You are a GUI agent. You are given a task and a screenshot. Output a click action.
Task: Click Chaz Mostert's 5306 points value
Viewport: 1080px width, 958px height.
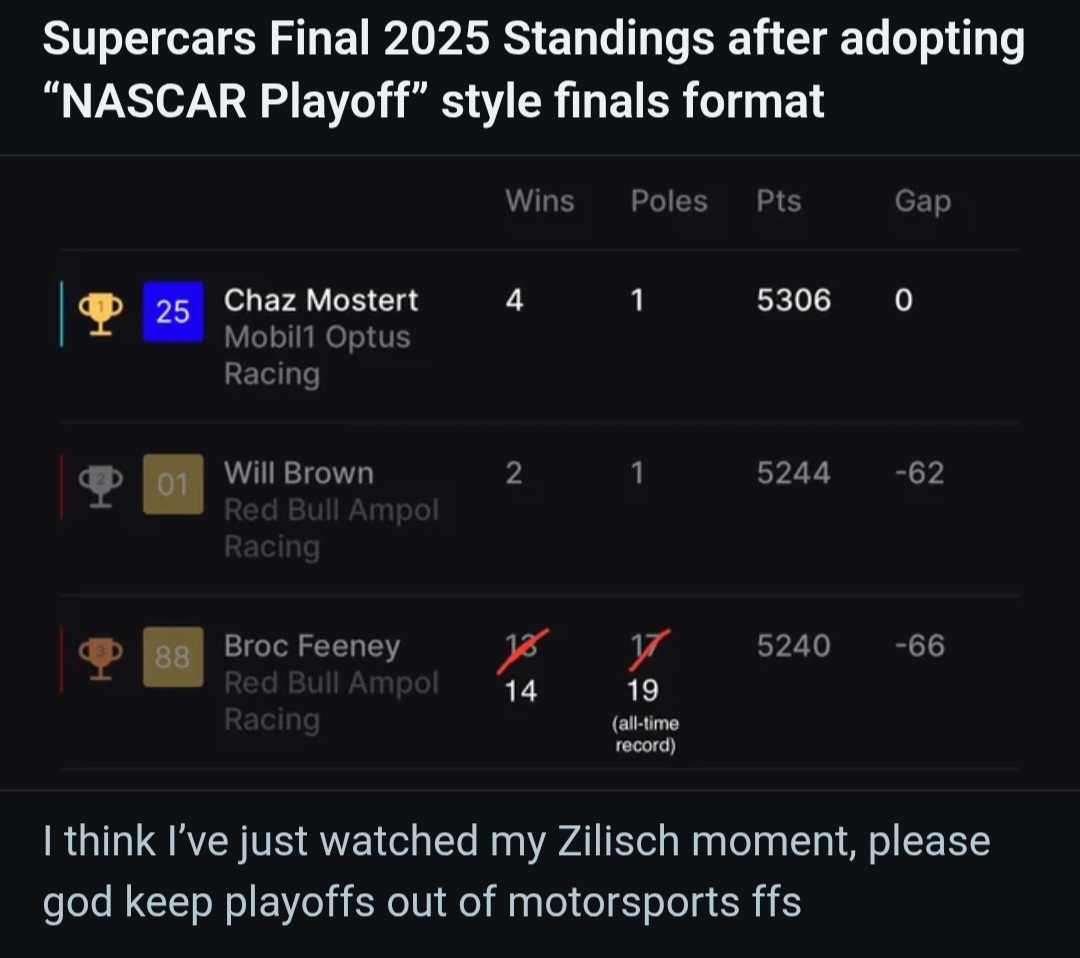pos(793,300)
